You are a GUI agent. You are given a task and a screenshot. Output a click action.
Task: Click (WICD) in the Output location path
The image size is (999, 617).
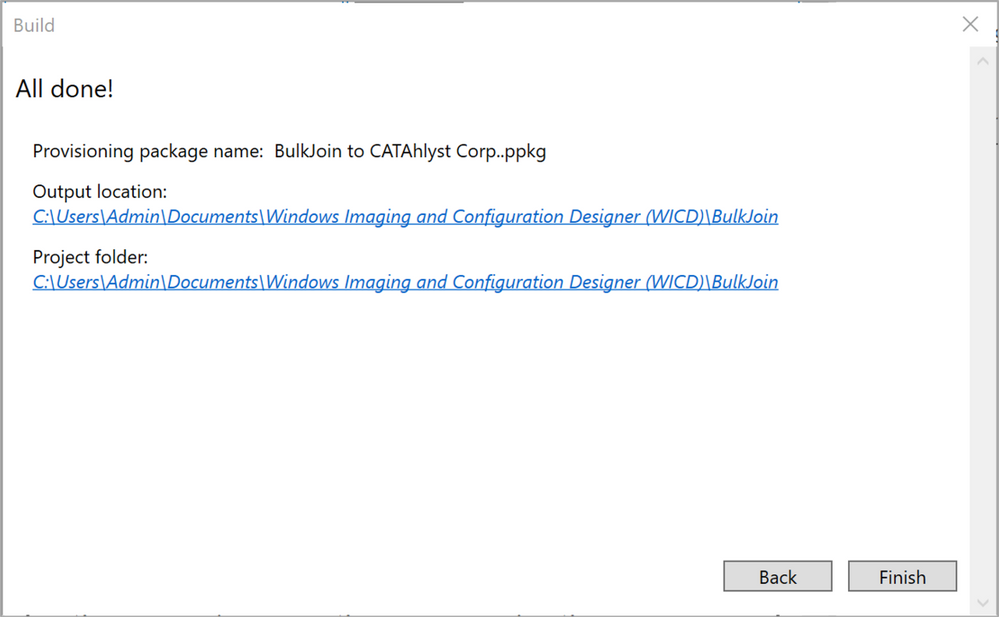point(674,217)
